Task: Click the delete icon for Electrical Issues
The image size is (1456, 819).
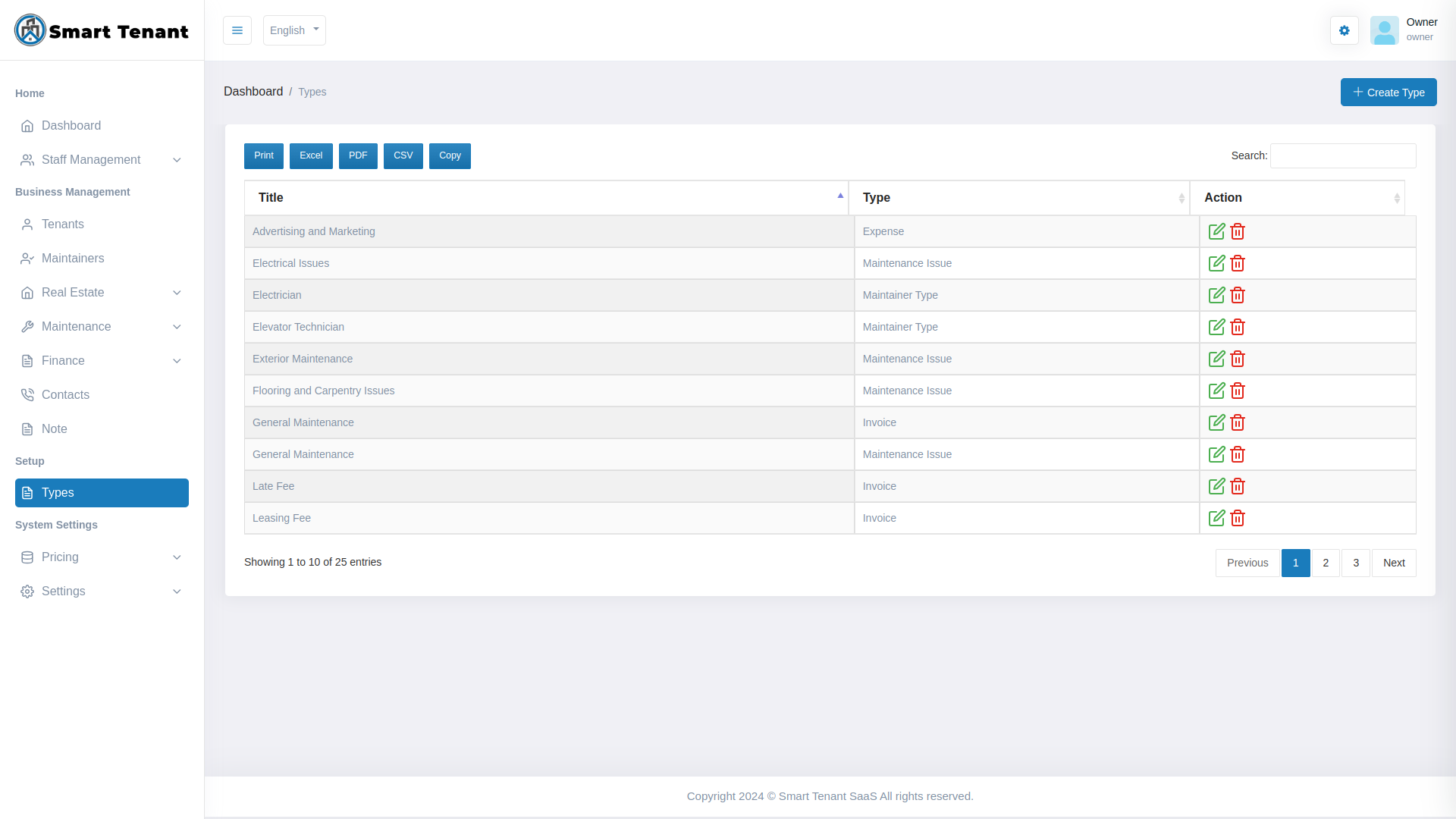Action: coord(1238,263)
